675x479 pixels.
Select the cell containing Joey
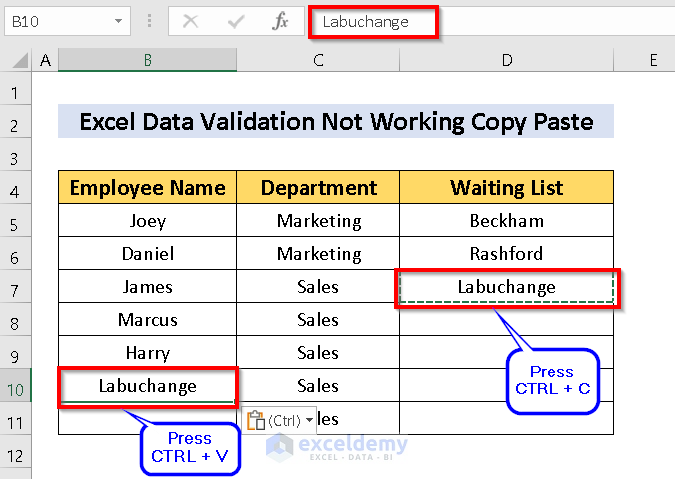point(147,220)
